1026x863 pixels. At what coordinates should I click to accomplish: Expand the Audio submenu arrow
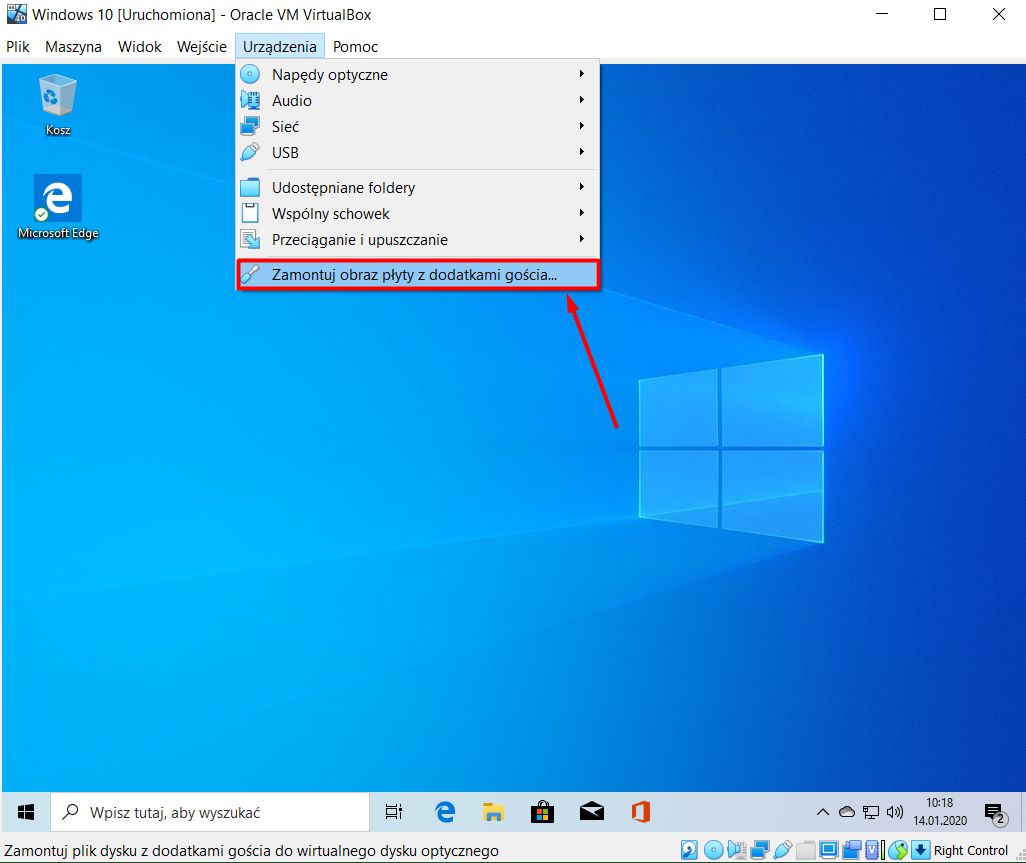pyautogui.click(x=581, y=99)
